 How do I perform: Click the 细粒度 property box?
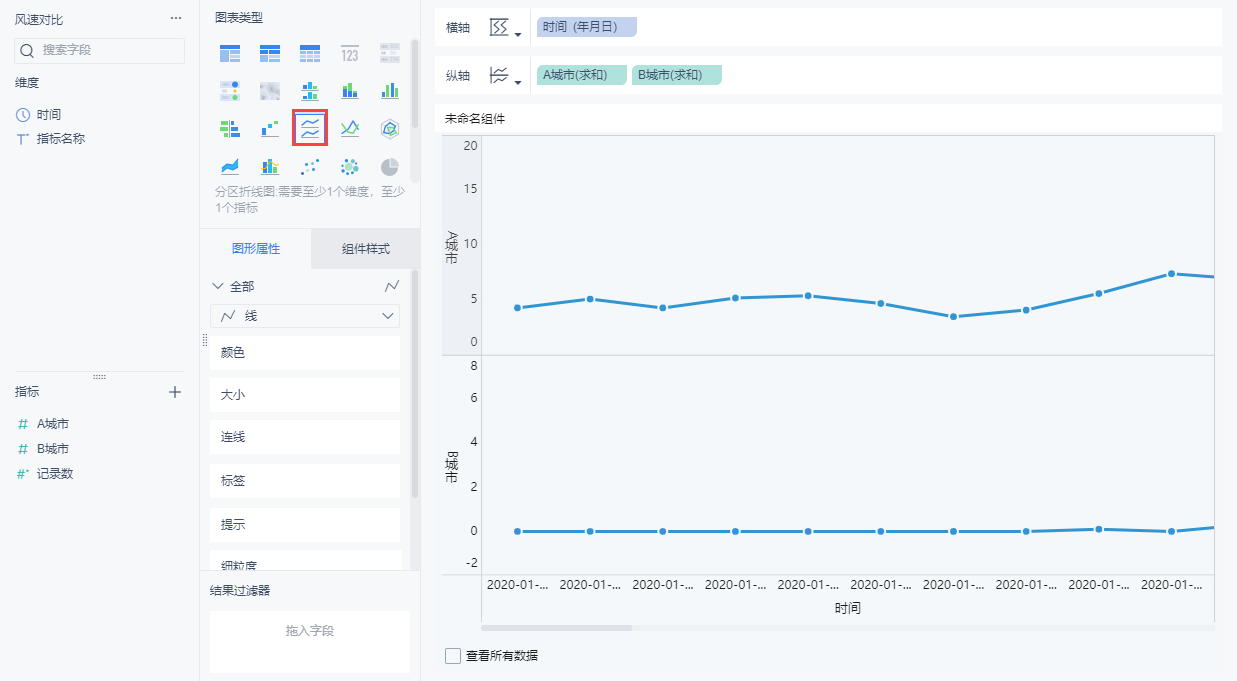[305, 561]
